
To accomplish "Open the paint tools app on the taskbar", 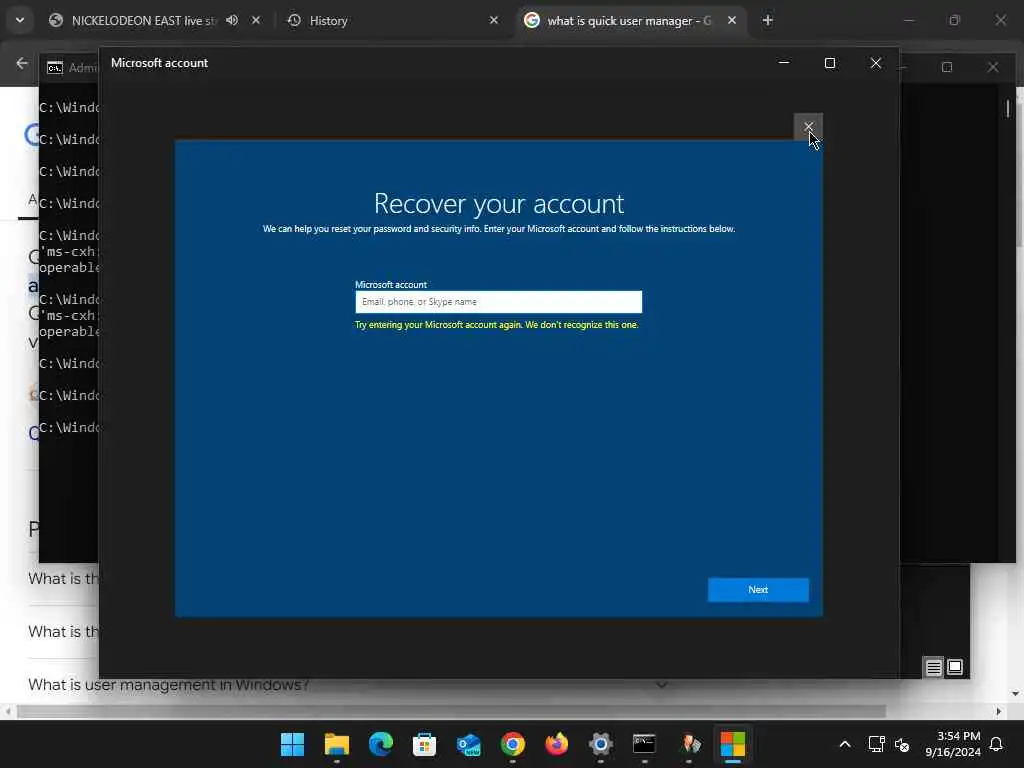I will 689,744.
